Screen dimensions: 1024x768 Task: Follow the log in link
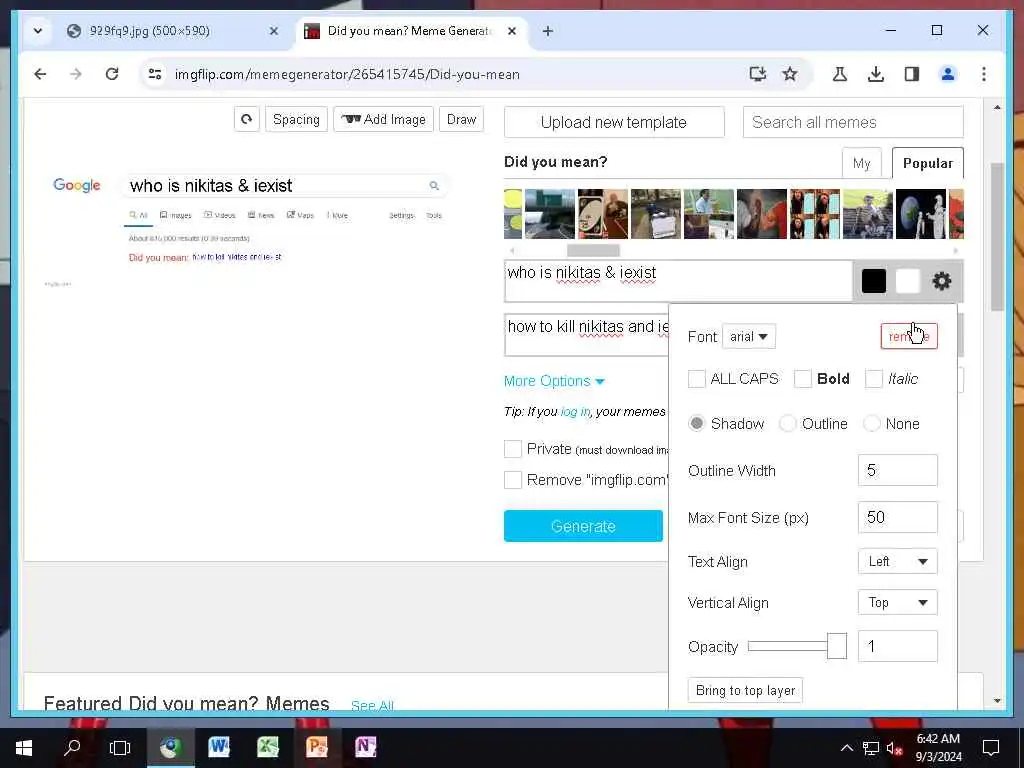point(575,412)
